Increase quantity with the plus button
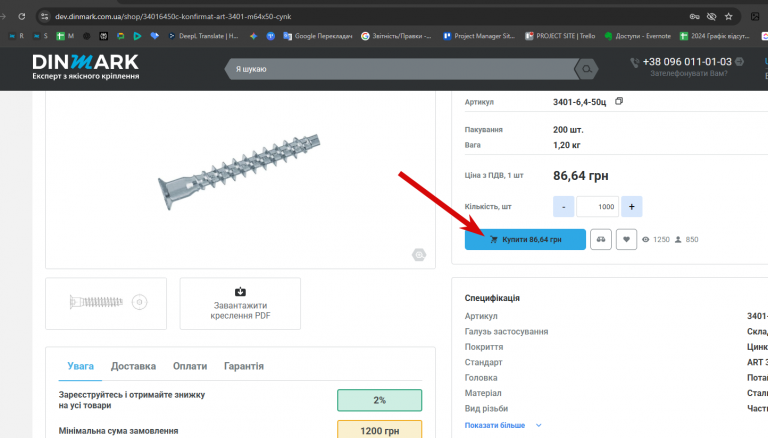Image resolution: width=768 pixels, height=438 pixels. (631, 206)
